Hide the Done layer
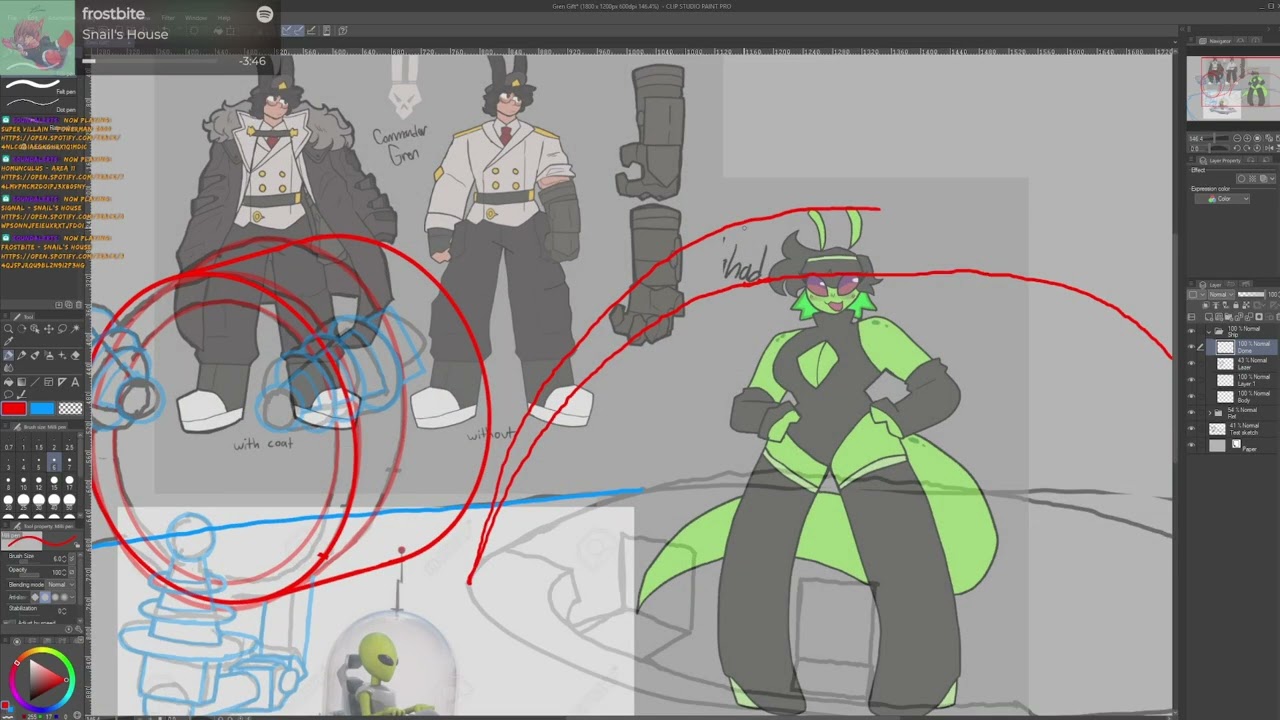The height and width of the screenshot is (720, 1280). pyautogui.click(x=1190, y=347)
